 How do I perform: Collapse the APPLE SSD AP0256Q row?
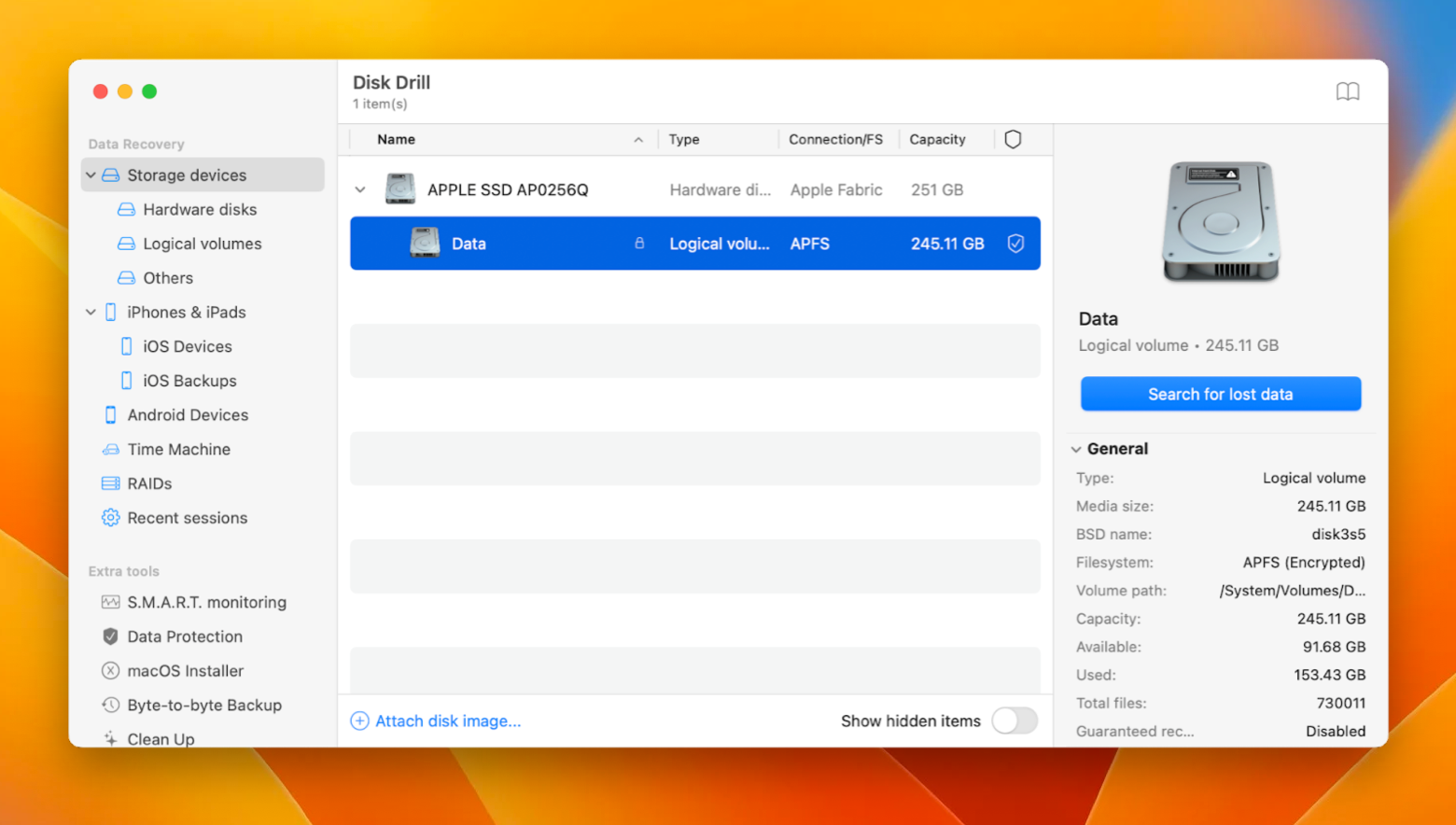(360, 189)
